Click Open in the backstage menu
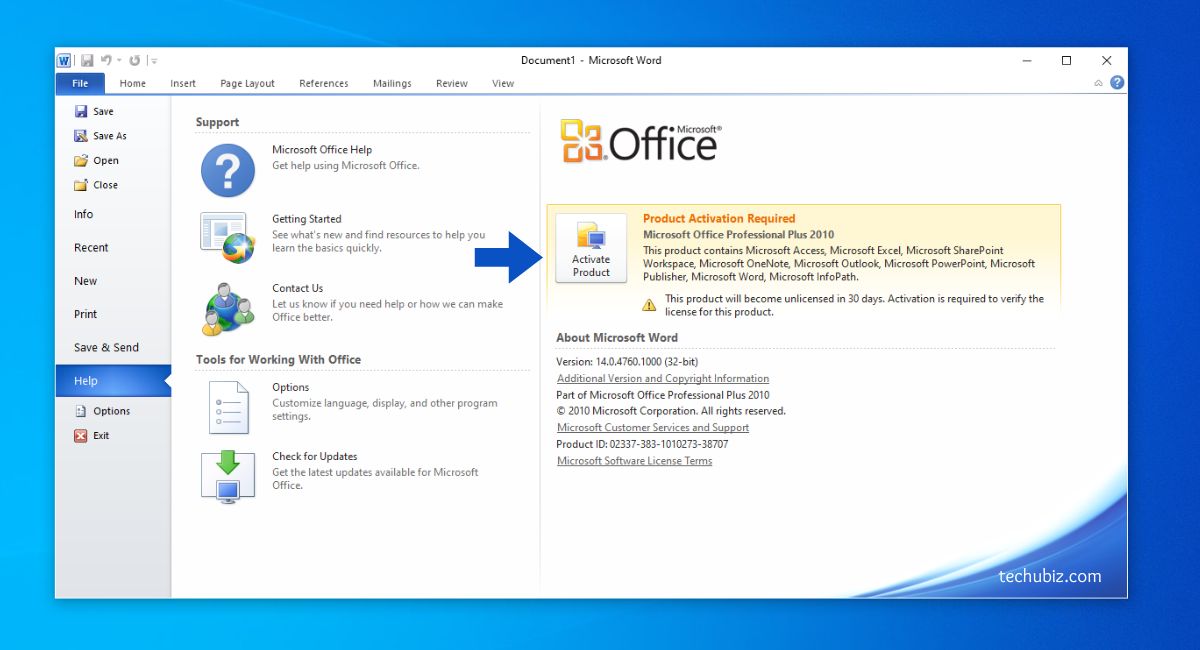 (96, 160)
